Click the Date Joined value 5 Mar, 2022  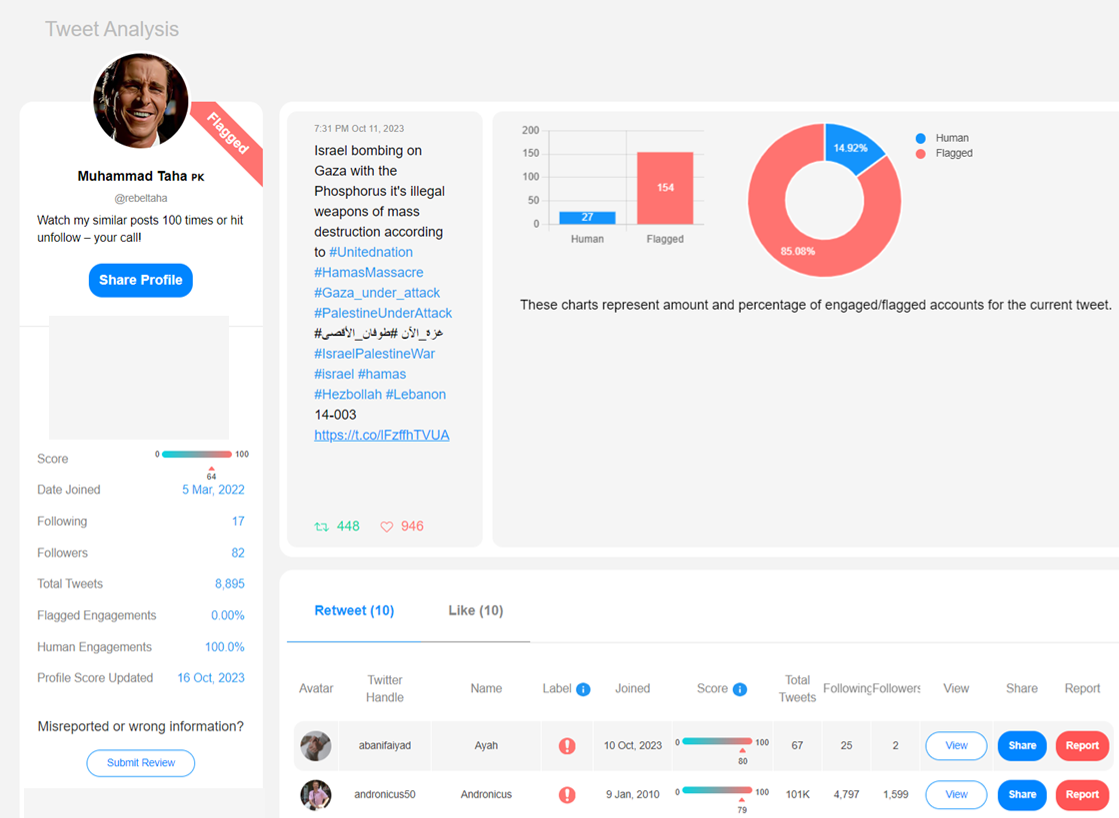coord(213,490)
